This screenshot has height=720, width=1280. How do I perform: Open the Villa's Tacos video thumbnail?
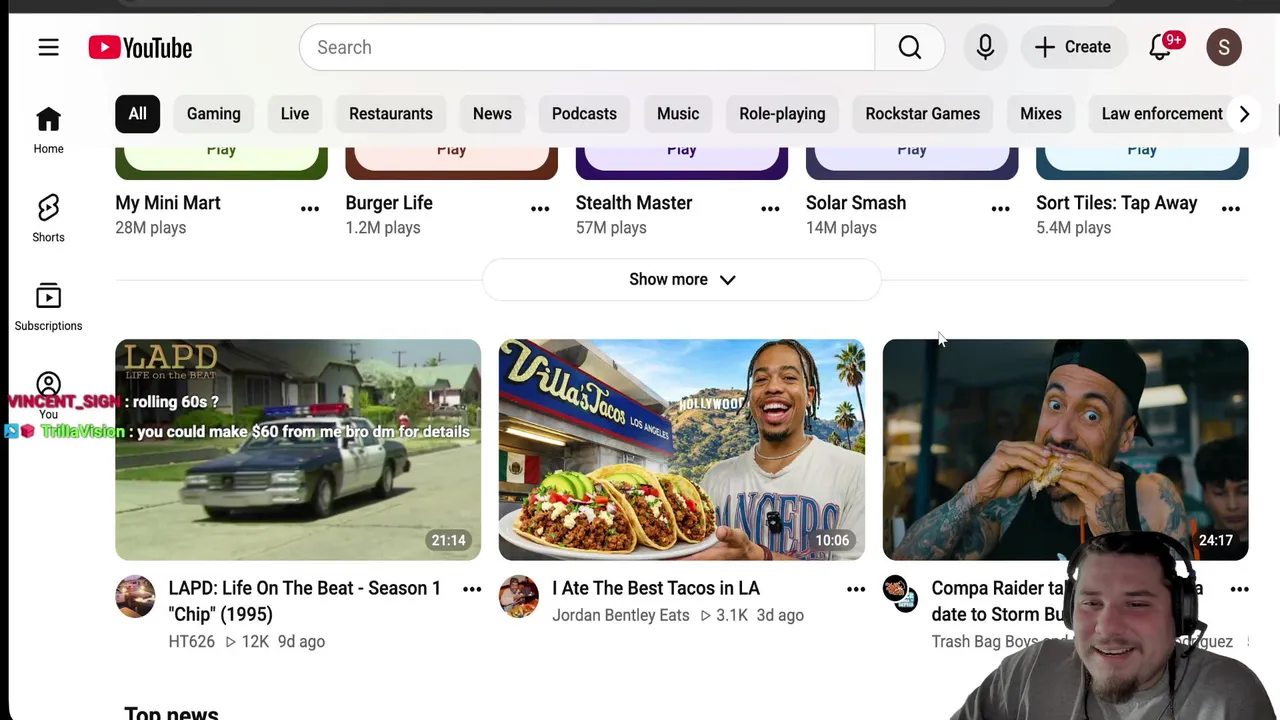click(x=682, y=449)
